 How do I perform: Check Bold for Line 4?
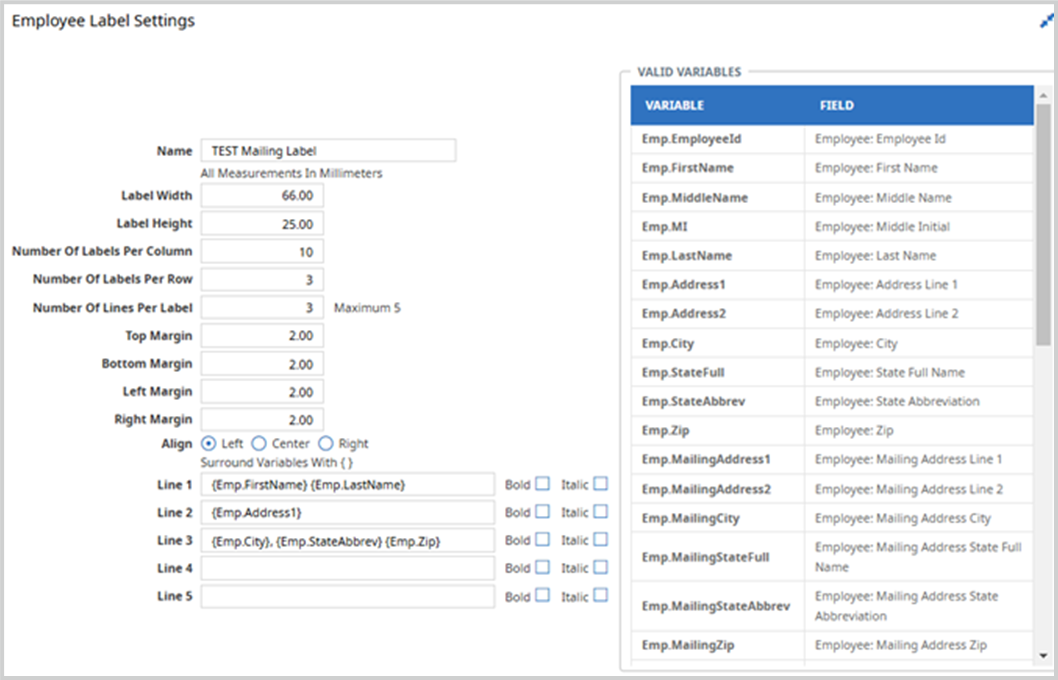tap(542, 567)
